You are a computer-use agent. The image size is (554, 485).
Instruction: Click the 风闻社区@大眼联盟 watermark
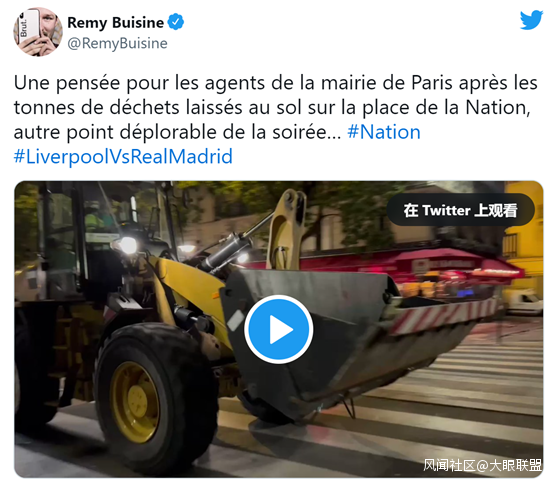(x=482, y=465)
